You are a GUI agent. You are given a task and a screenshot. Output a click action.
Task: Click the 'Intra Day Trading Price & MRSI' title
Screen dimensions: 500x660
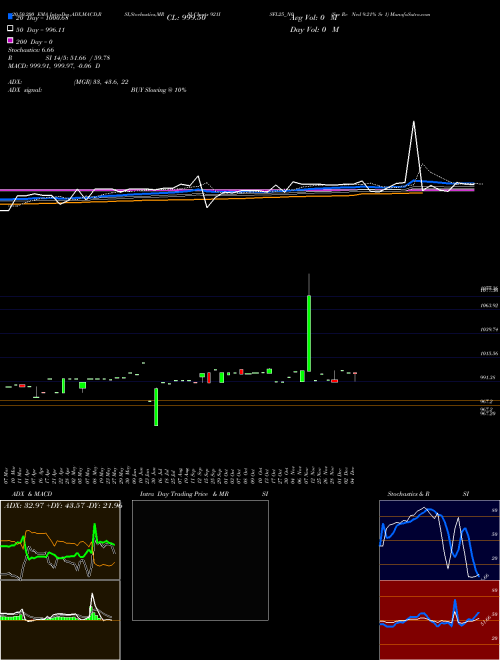click(x=204, y=494)
